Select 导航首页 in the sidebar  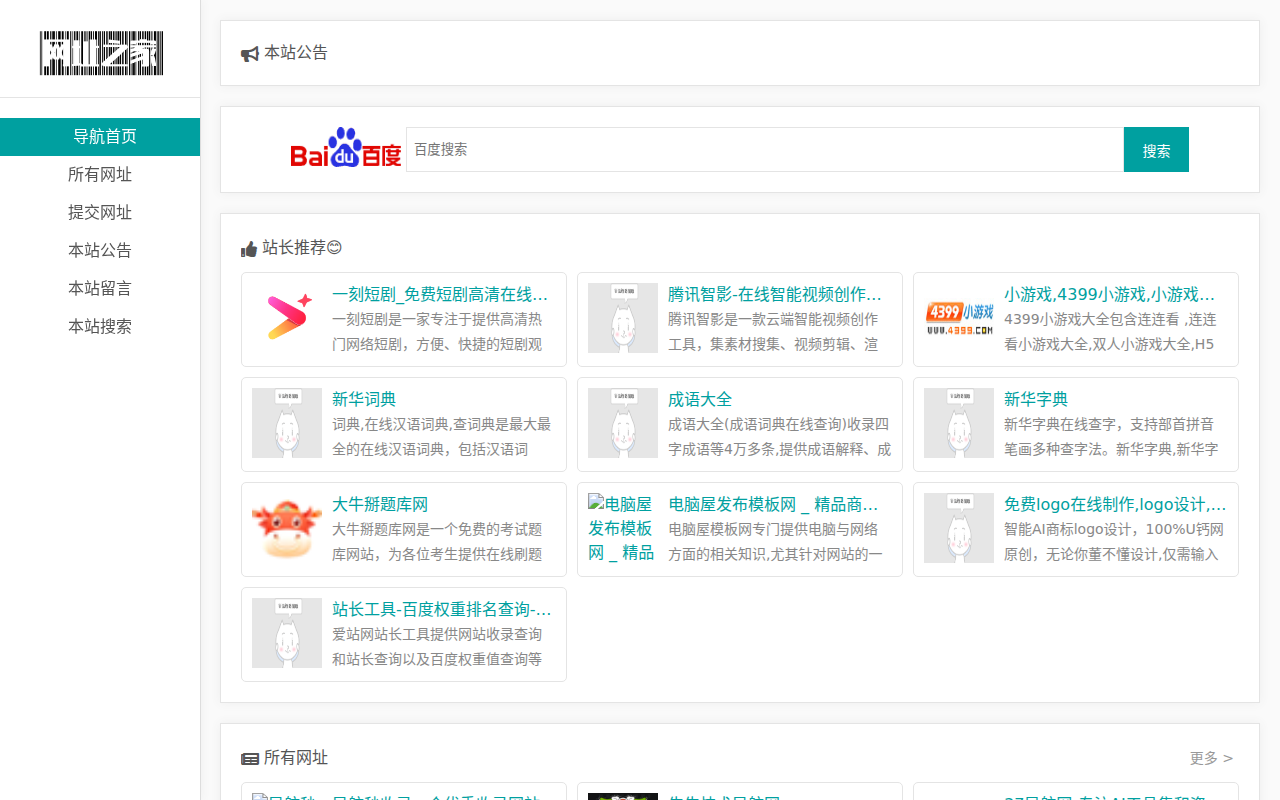coord(100,137)
